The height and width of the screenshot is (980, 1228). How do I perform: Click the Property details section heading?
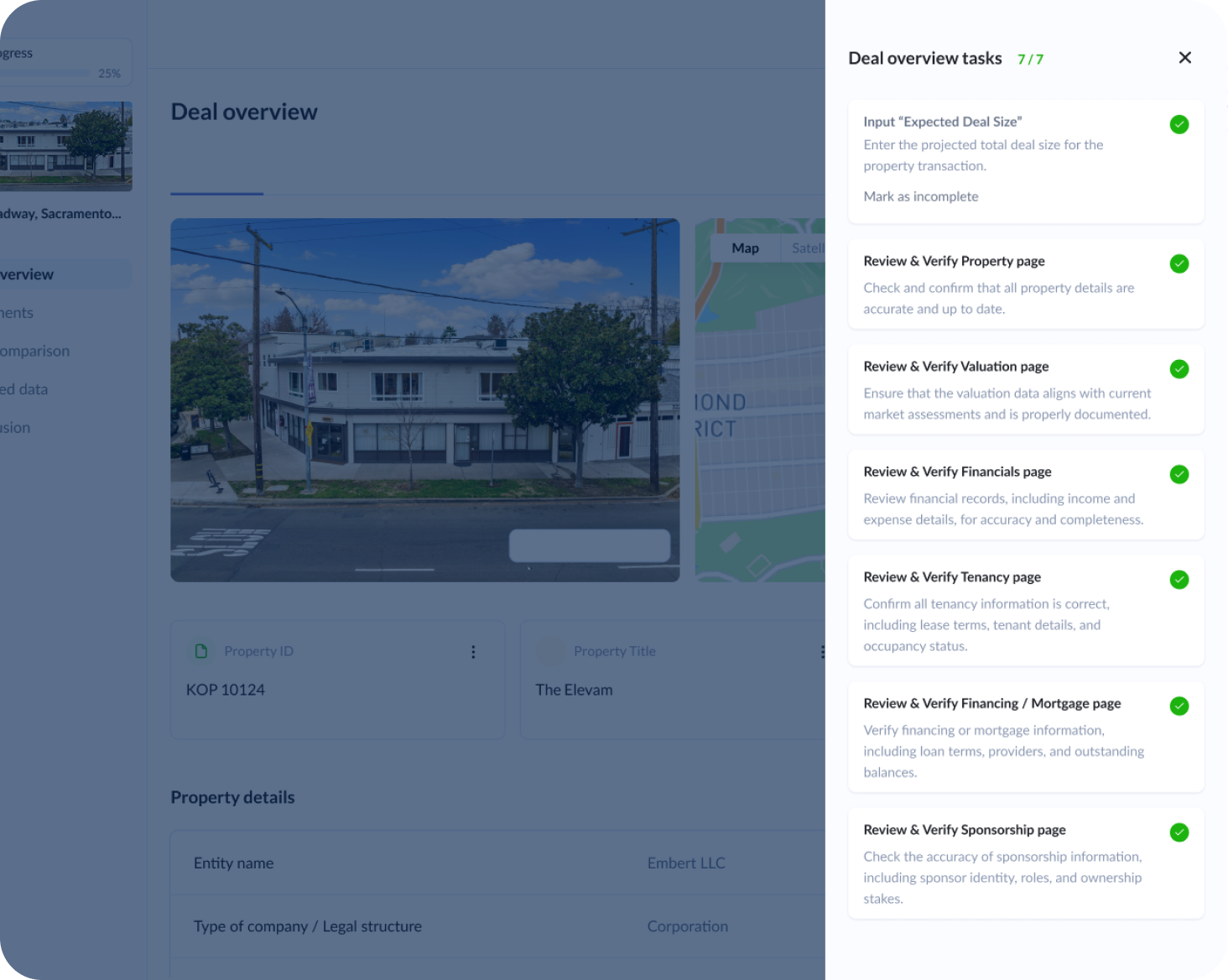tap(232, 797)
